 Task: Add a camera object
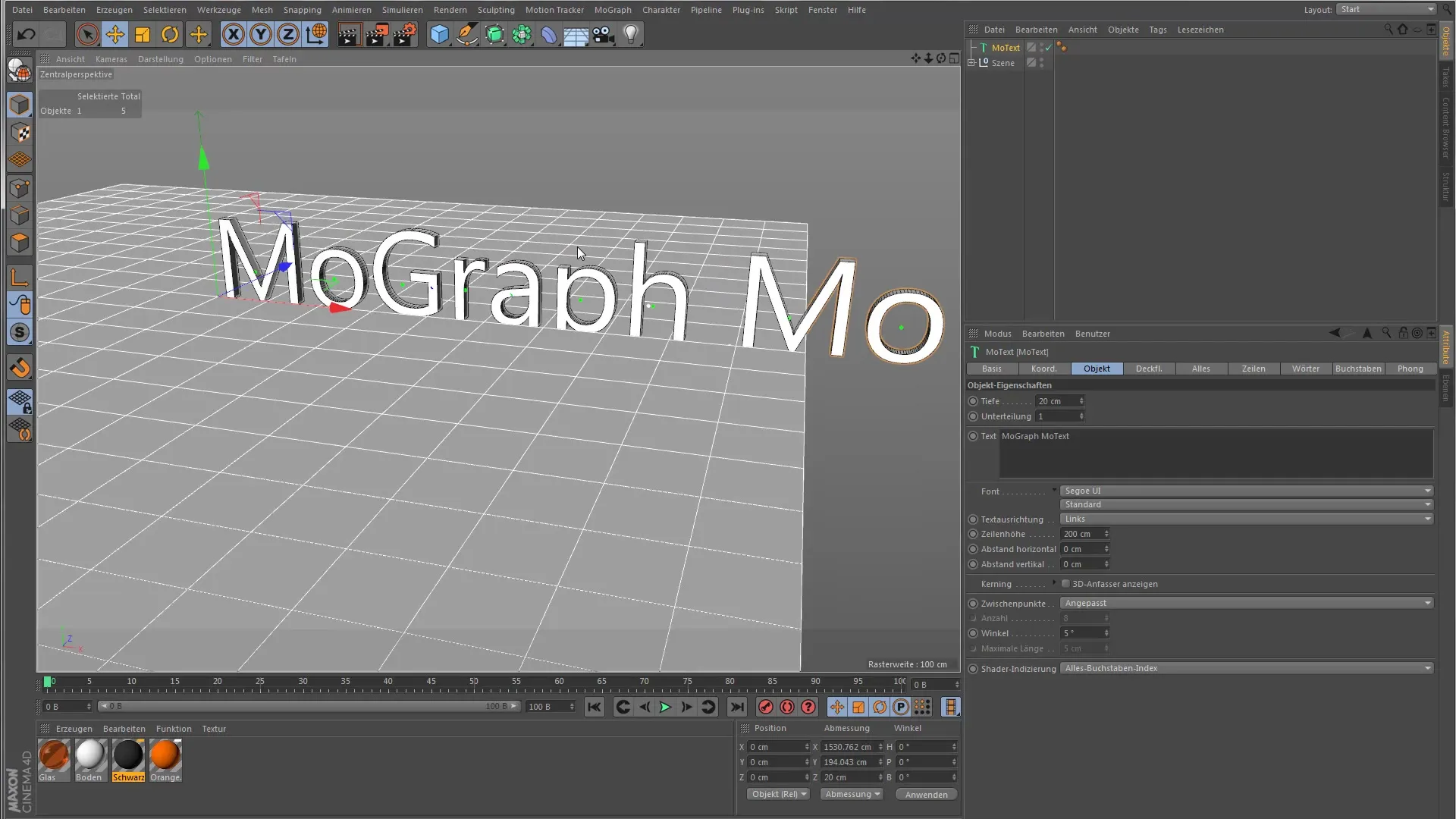point(604,34)
